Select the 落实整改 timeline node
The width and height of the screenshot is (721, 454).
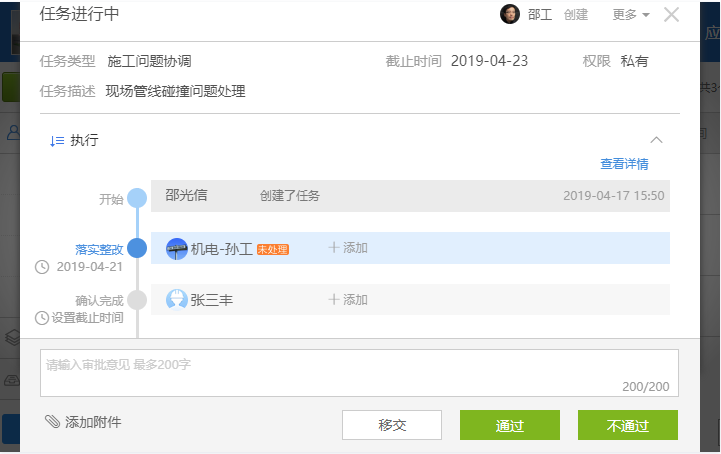point(137,248)
